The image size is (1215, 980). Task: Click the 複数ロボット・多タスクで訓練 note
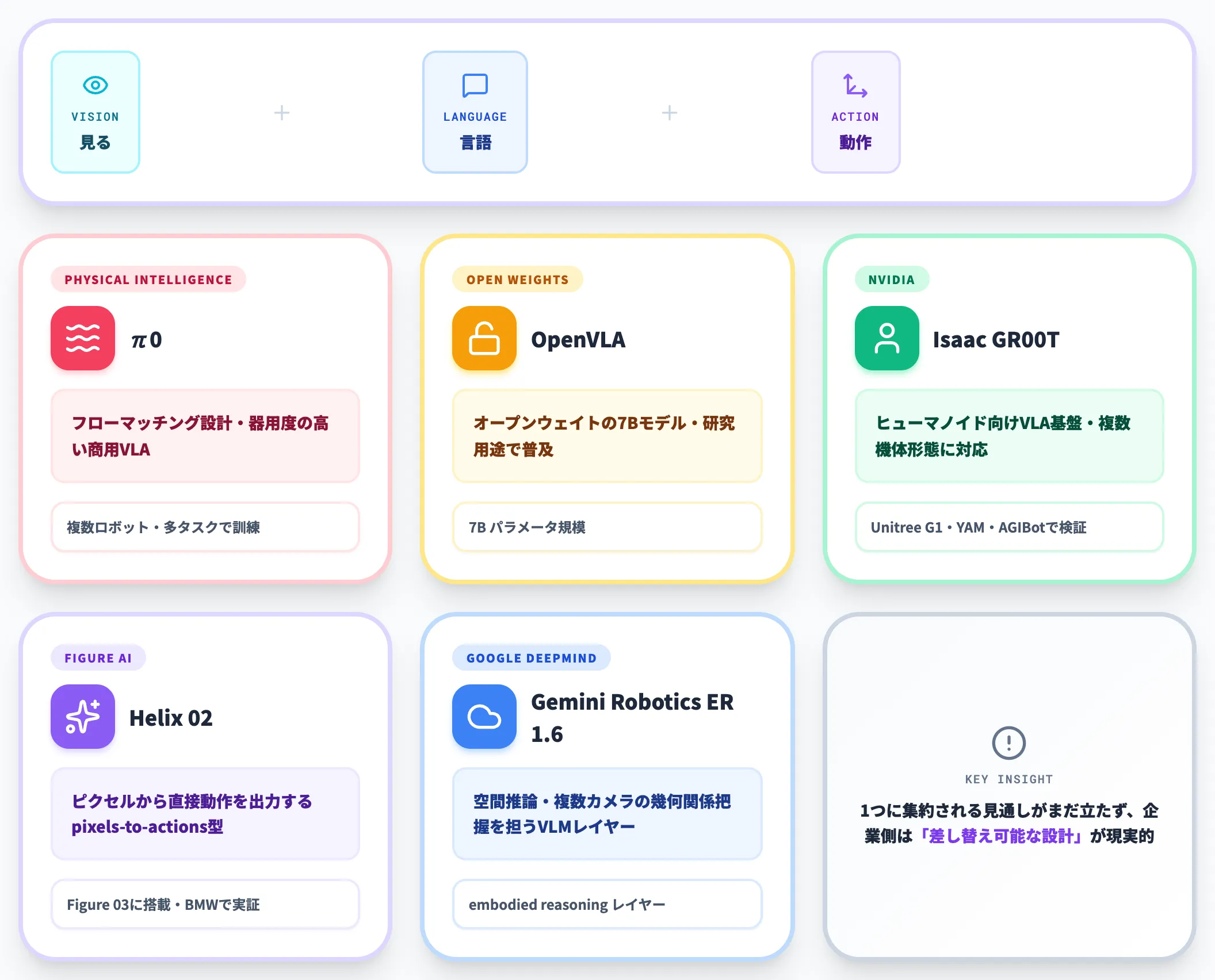coord(205,527)
